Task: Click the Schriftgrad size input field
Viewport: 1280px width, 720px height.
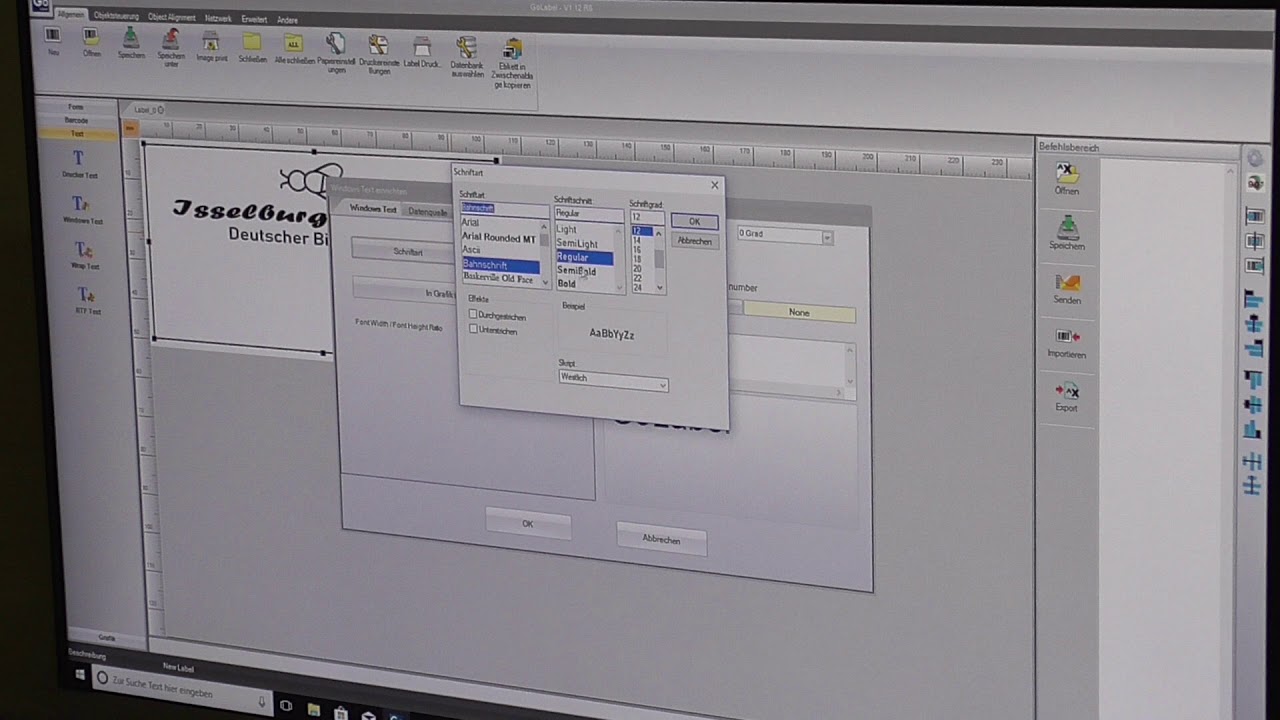Action: click(x=647, y=217)
